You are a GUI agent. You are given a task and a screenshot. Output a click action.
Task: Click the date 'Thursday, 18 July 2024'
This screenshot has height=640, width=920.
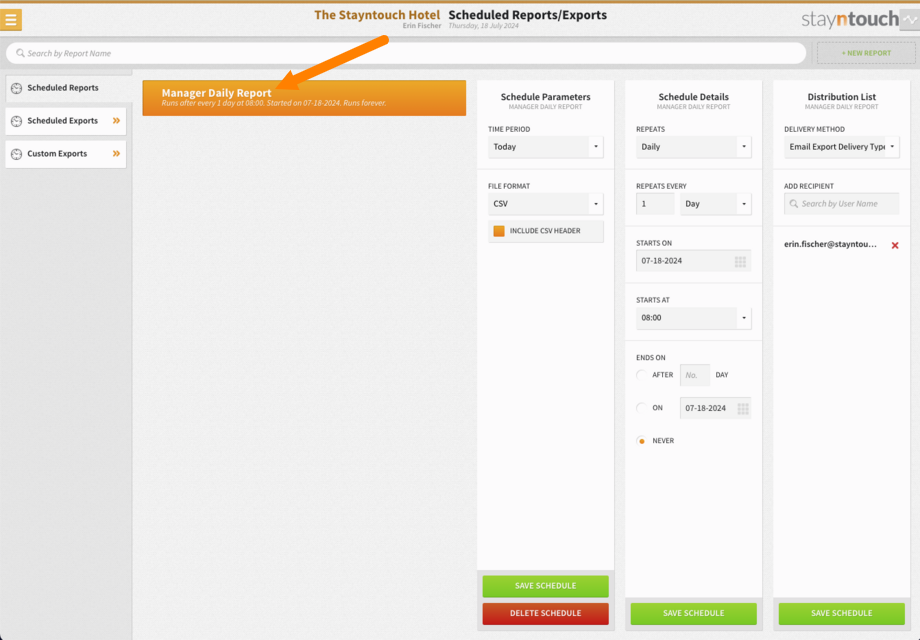[x=483, y=26]
